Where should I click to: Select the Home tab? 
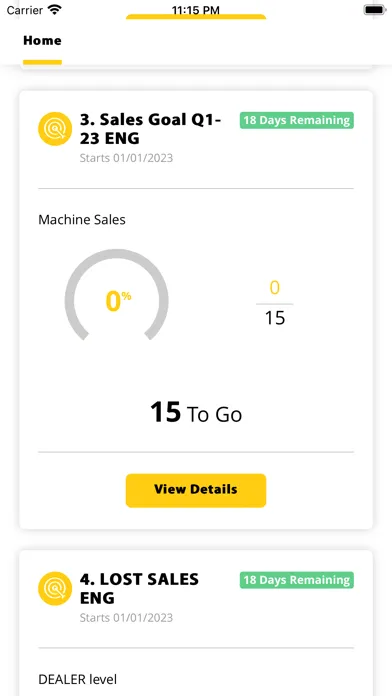point(42,41)
